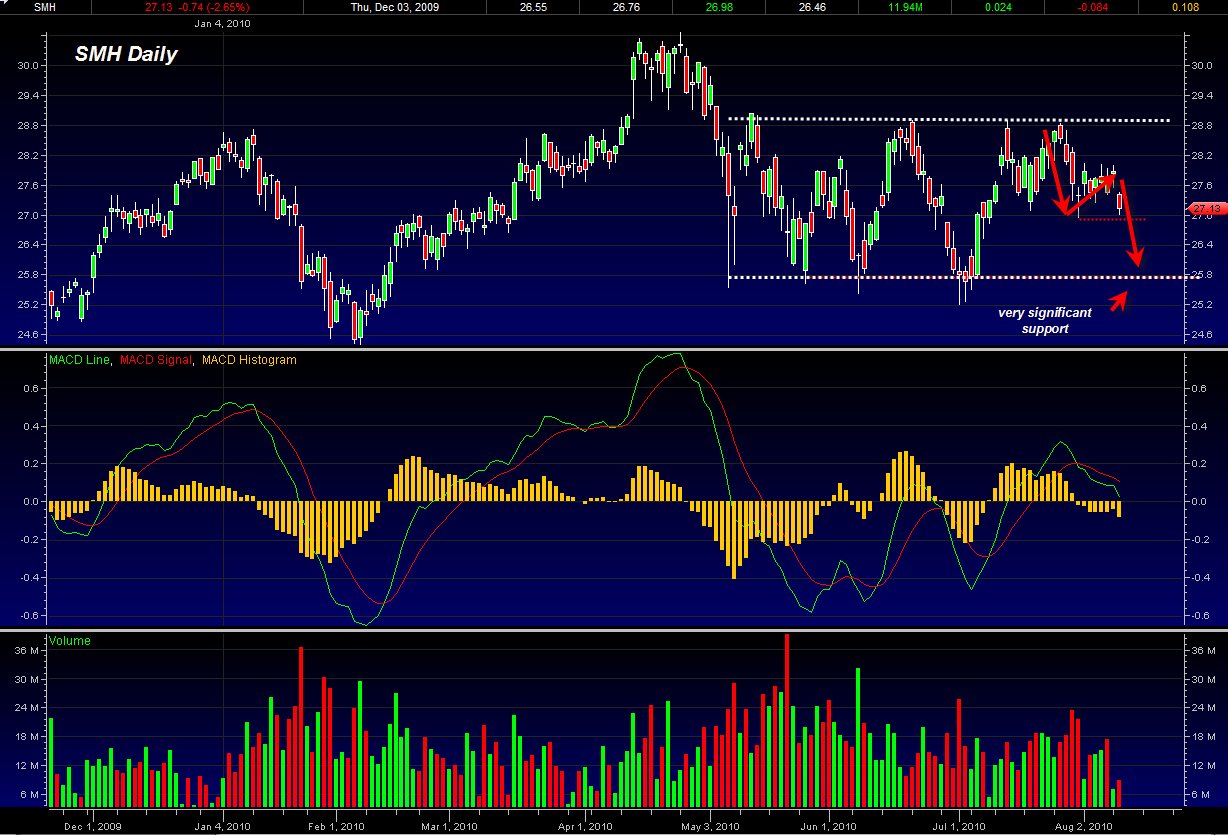Click the "Thu, Dec 03, 2009" date in the header

pos(396,7)
